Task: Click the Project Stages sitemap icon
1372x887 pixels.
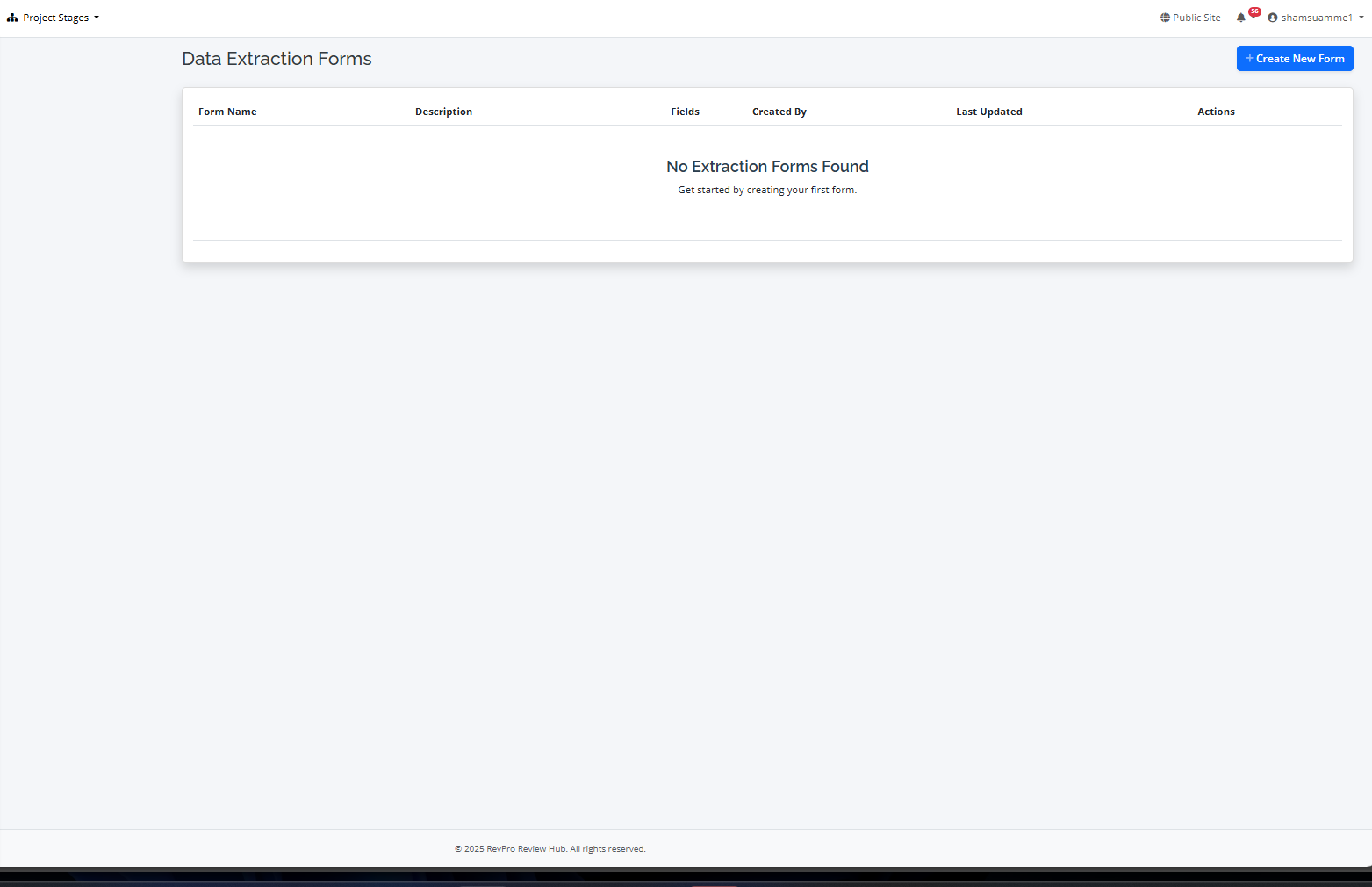Action: 12,18
